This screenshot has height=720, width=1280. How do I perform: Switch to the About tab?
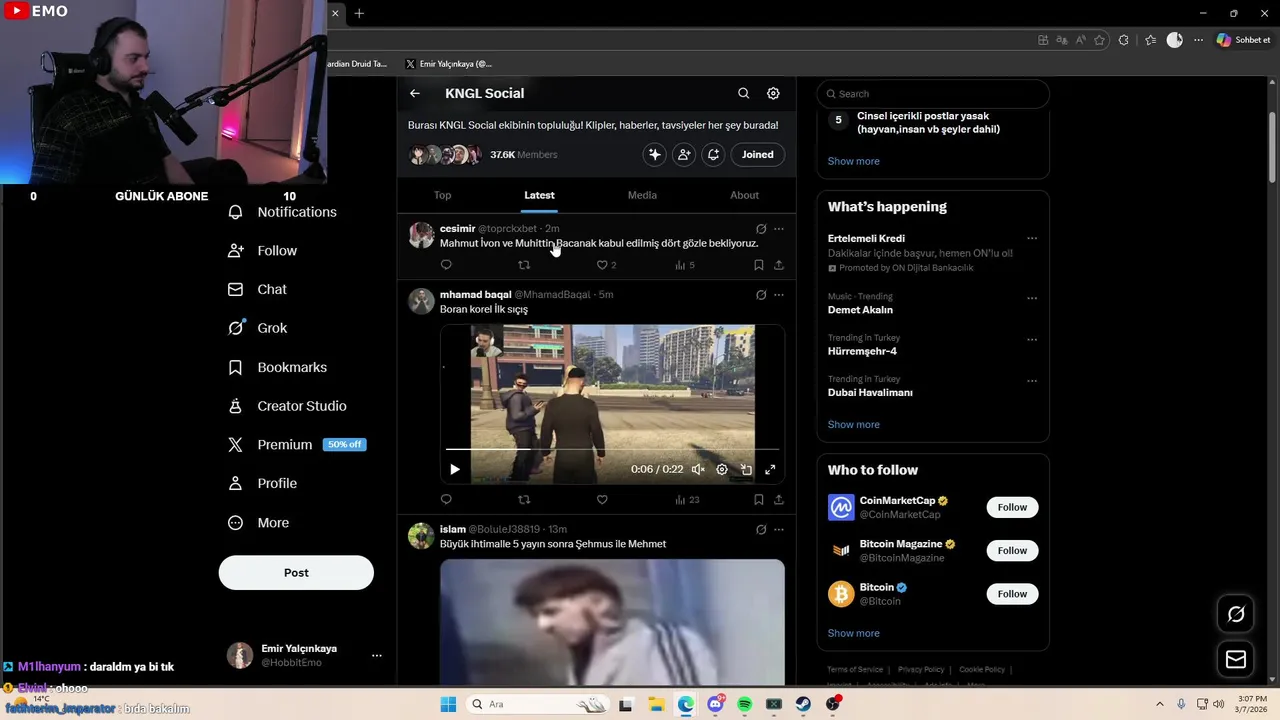click(744, 195)
